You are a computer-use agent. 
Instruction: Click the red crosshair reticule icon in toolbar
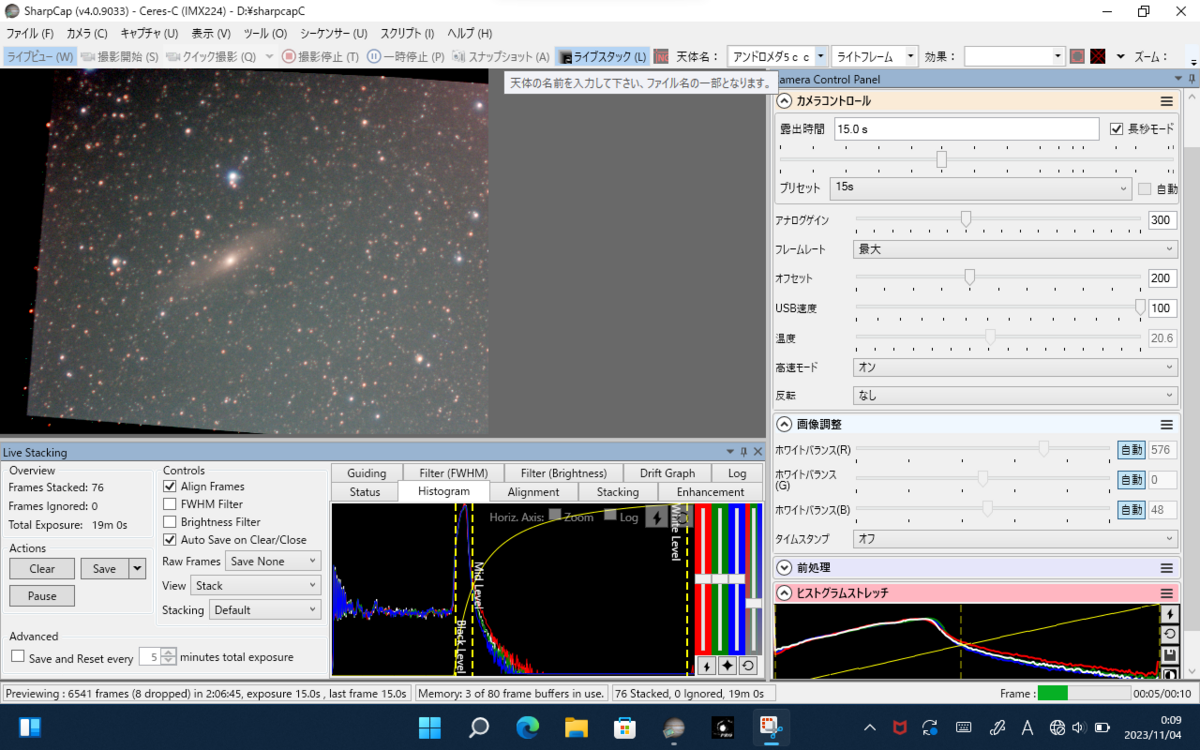tap(1097, 57)
